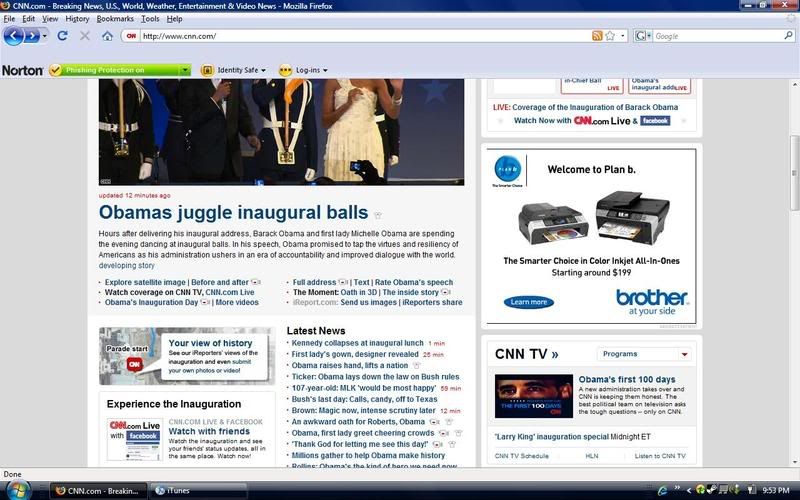This screenshot has width=800, height=500.
Task: Click the Stop loading X button
Action: pos(85,36)
